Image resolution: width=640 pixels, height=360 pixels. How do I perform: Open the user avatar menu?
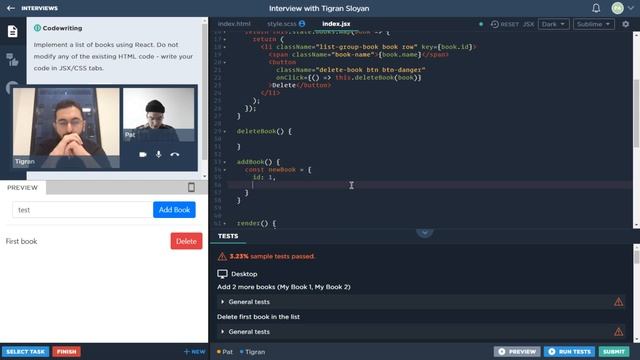617,8
